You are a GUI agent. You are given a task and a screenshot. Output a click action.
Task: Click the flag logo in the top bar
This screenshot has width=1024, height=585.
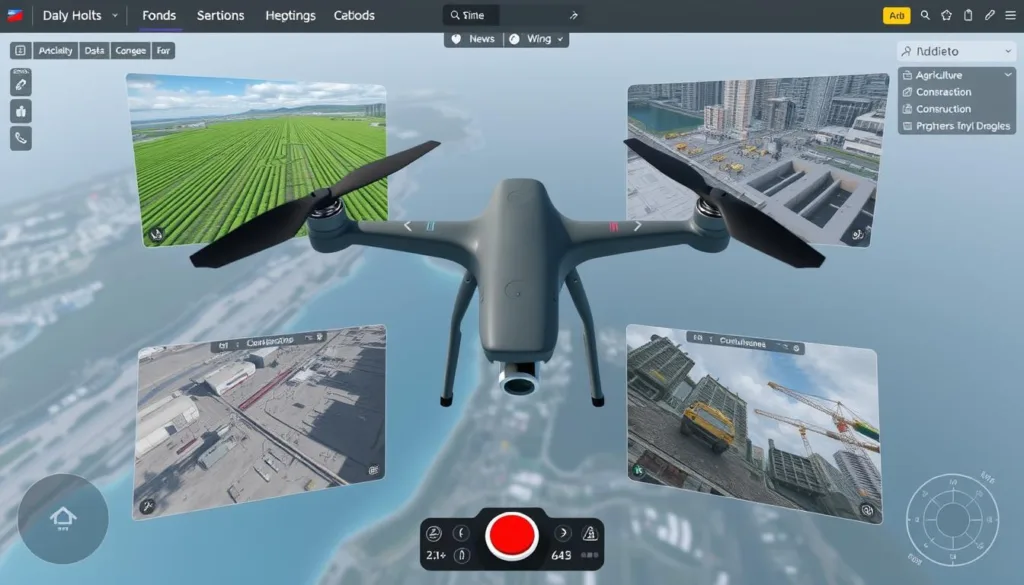(15, 15)
